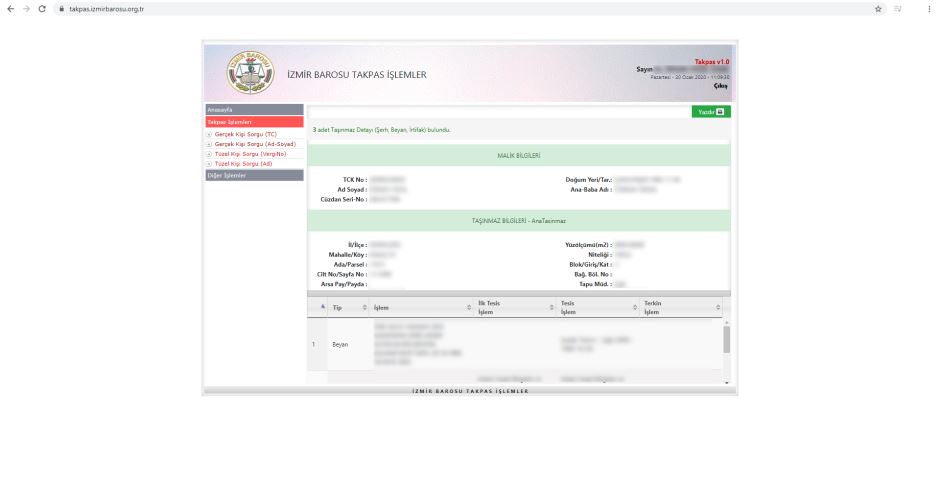This screenshot has width=940, height=492.
Task: Open Tüzel Kişi Sorgu (Ad) link
Action: click(243, 164)
